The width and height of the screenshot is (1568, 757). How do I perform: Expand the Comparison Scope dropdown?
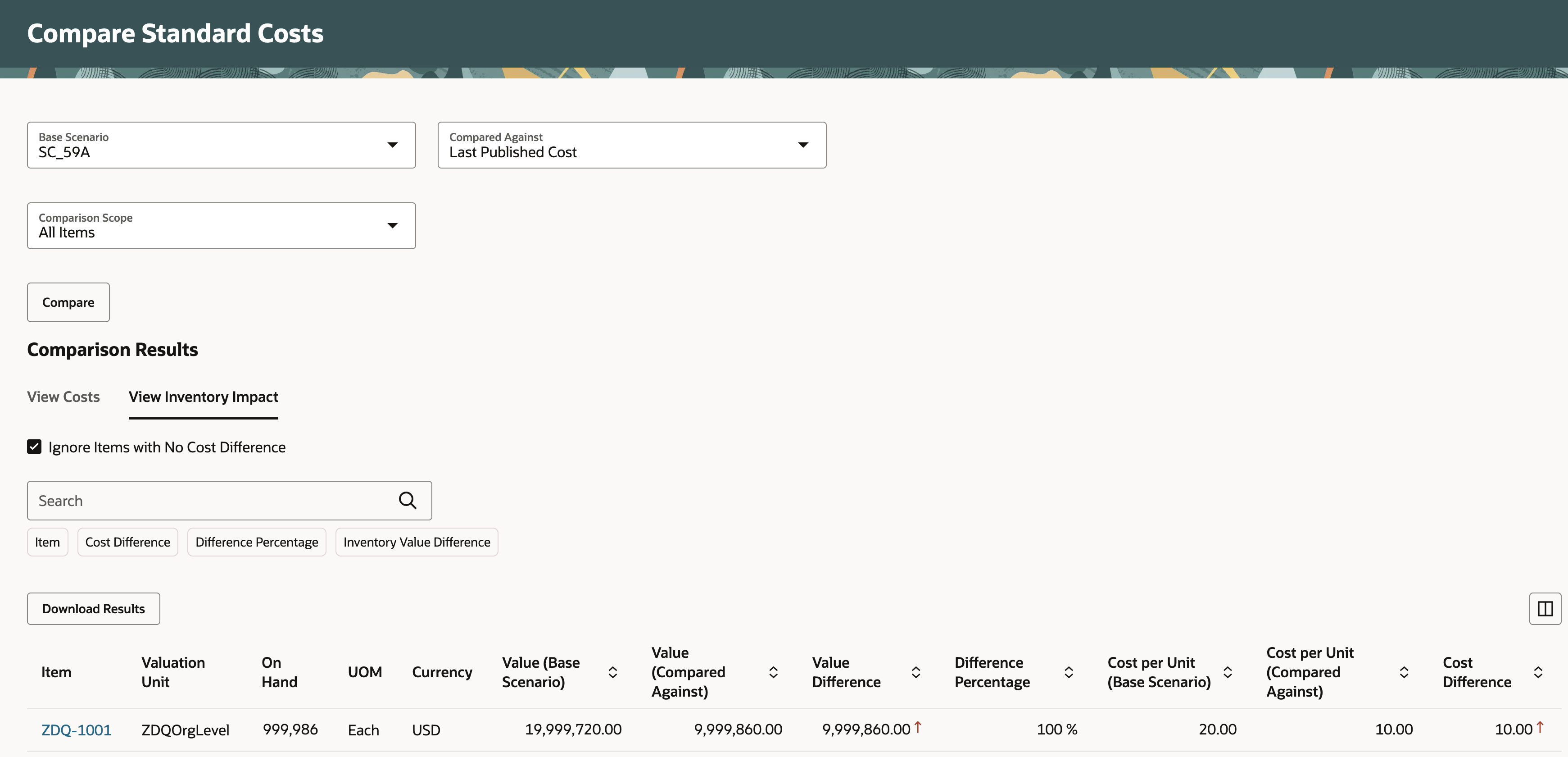tap(392, 226)
